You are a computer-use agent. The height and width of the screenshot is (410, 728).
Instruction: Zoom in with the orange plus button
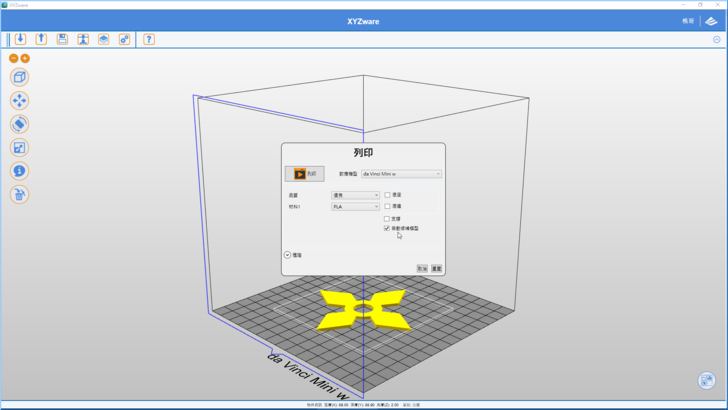25,59
